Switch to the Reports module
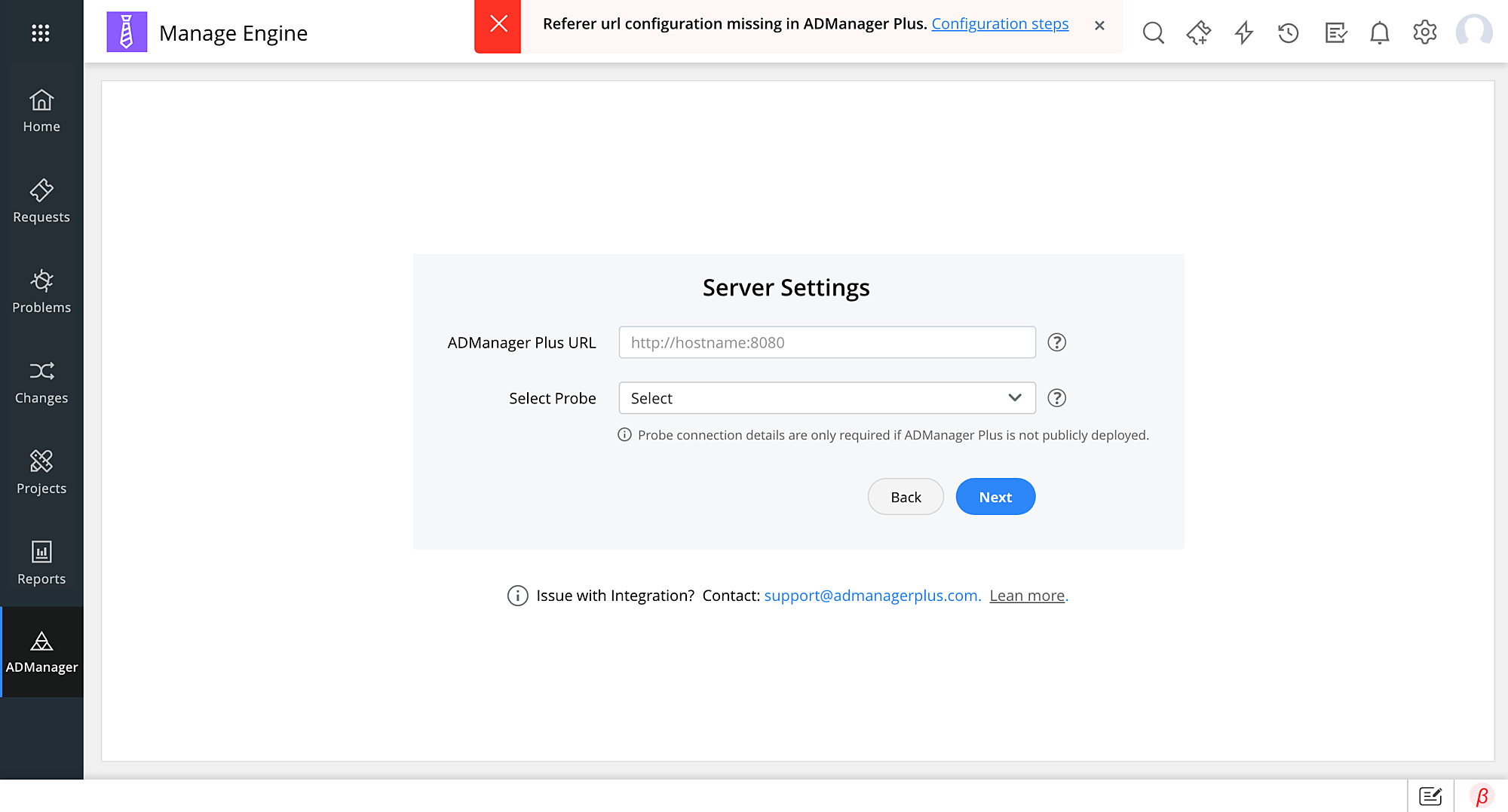 tap(41, 562)
